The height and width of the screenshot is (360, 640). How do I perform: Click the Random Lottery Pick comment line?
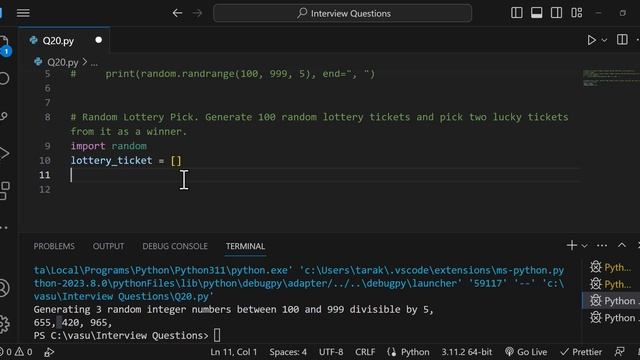coord(319,124)
